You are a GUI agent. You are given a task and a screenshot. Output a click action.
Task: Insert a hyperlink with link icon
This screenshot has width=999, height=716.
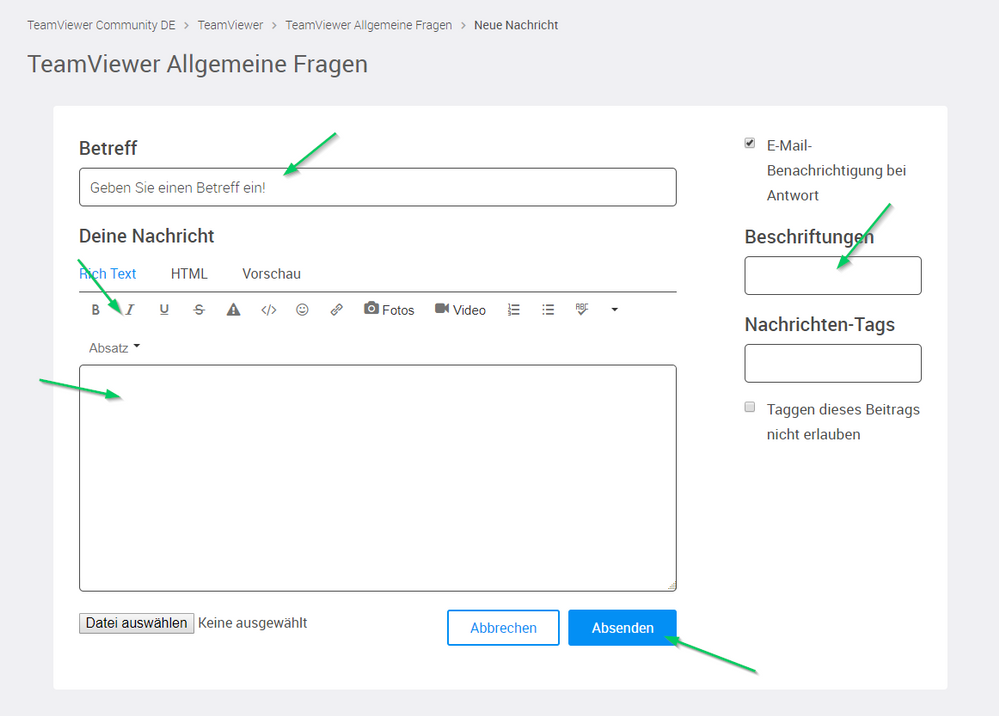[336, 310]
